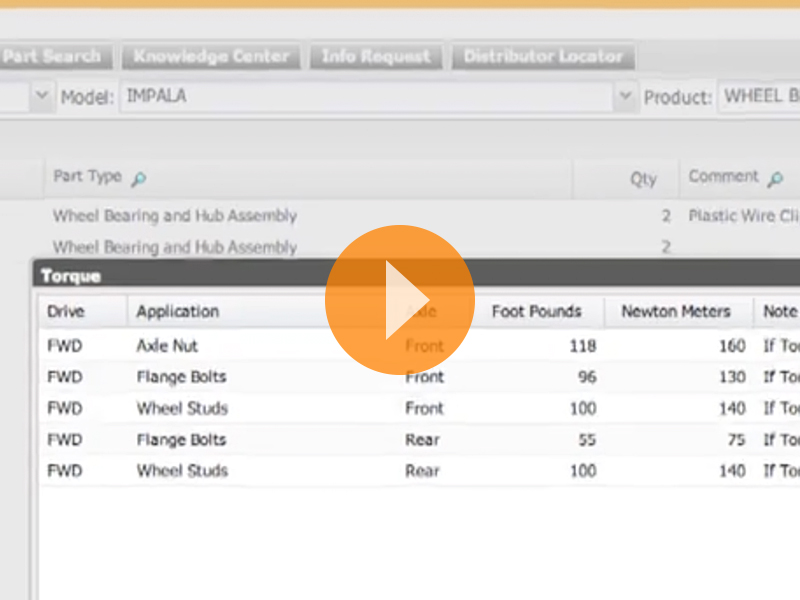
Task: Open the dropdown arrow left of Model label
Action: coord(41,97)
